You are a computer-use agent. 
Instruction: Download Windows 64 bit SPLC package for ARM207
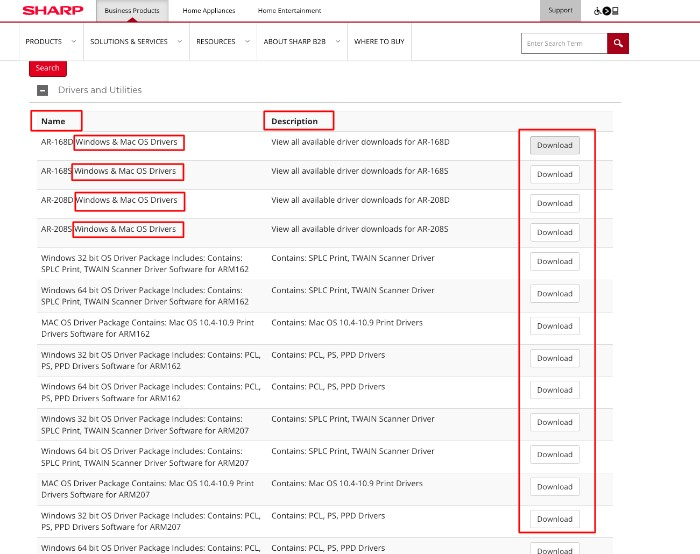coord(555,454)
